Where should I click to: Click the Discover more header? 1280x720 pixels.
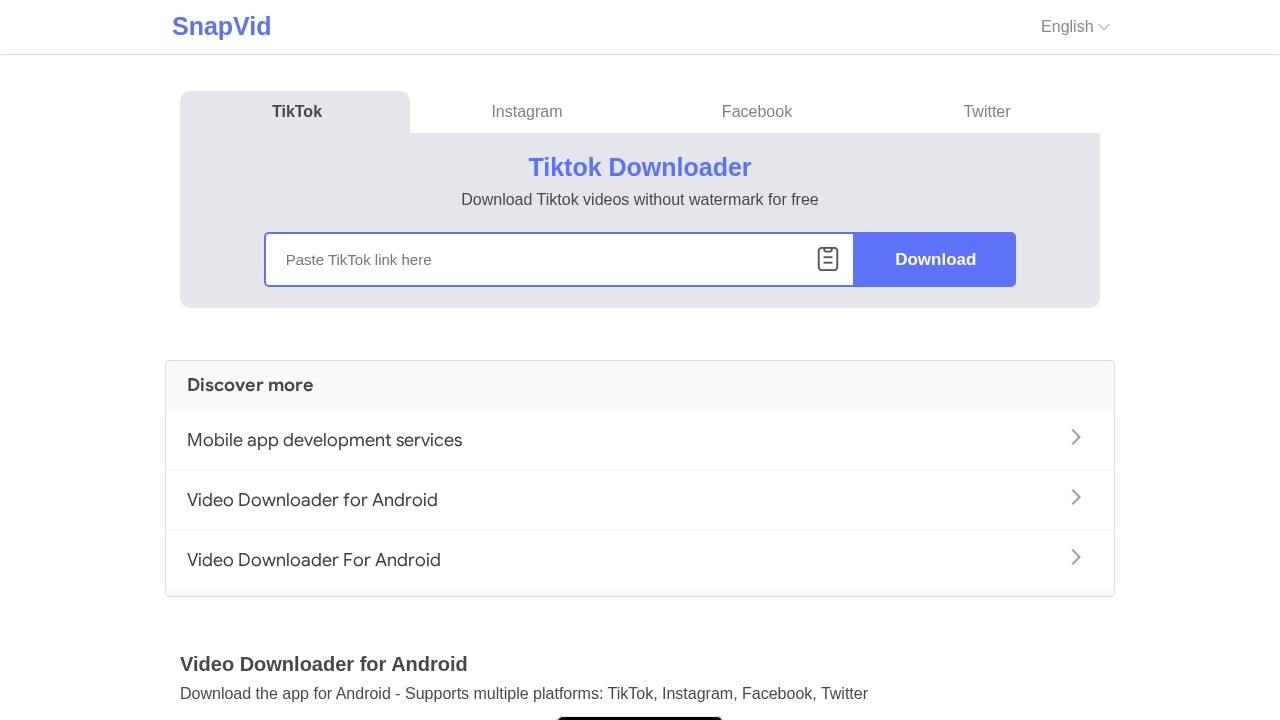coord(250,385)
